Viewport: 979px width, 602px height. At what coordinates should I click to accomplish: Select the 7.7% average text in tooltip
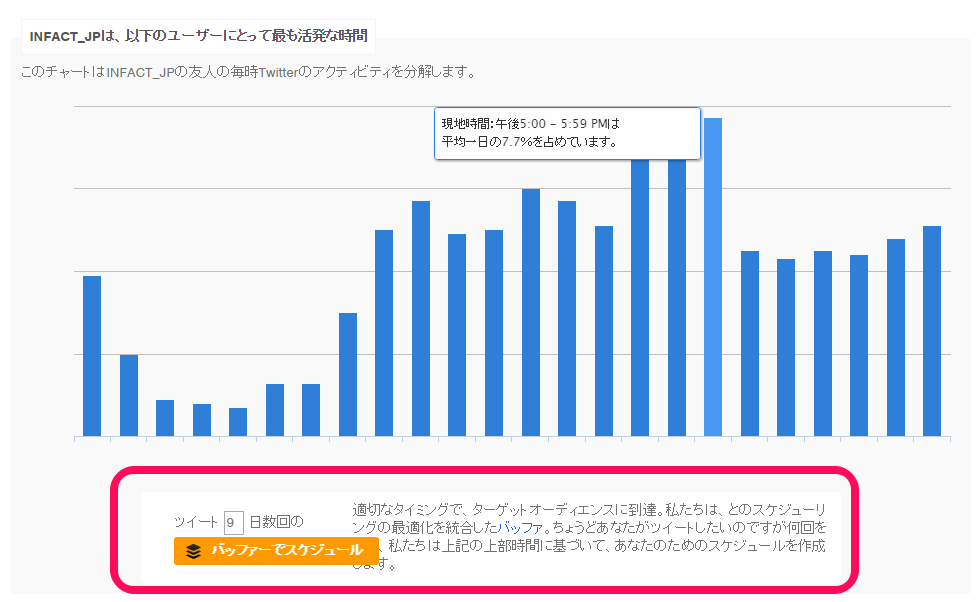pos(529,142)
